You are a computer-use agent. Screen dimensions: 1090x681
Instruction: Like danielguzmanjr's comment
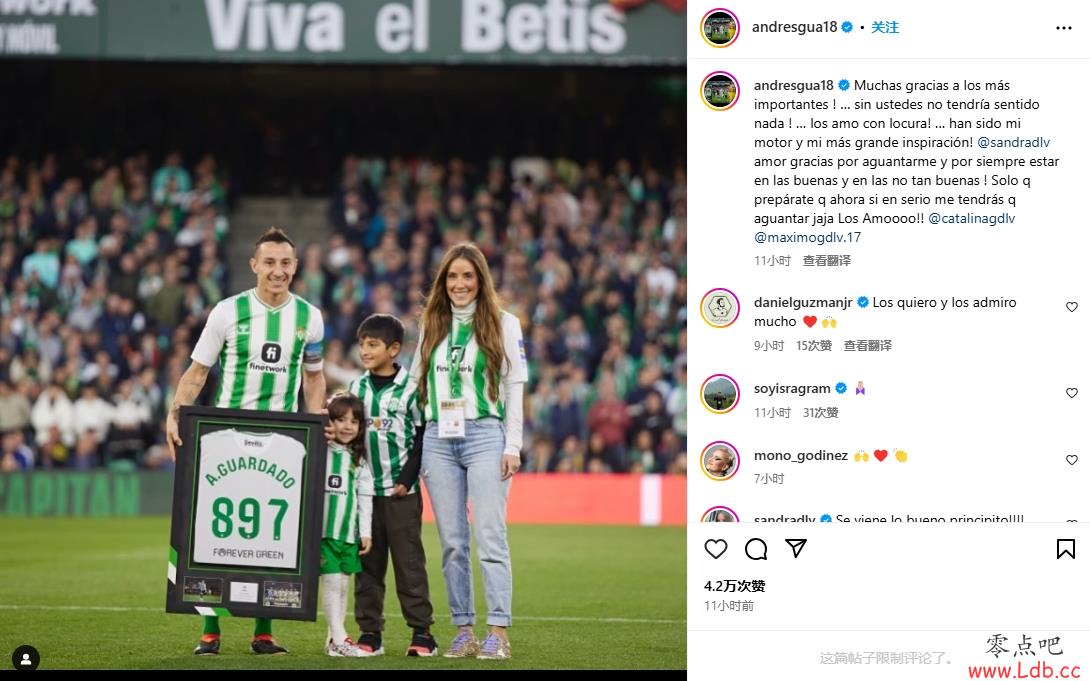[1071, 307]
